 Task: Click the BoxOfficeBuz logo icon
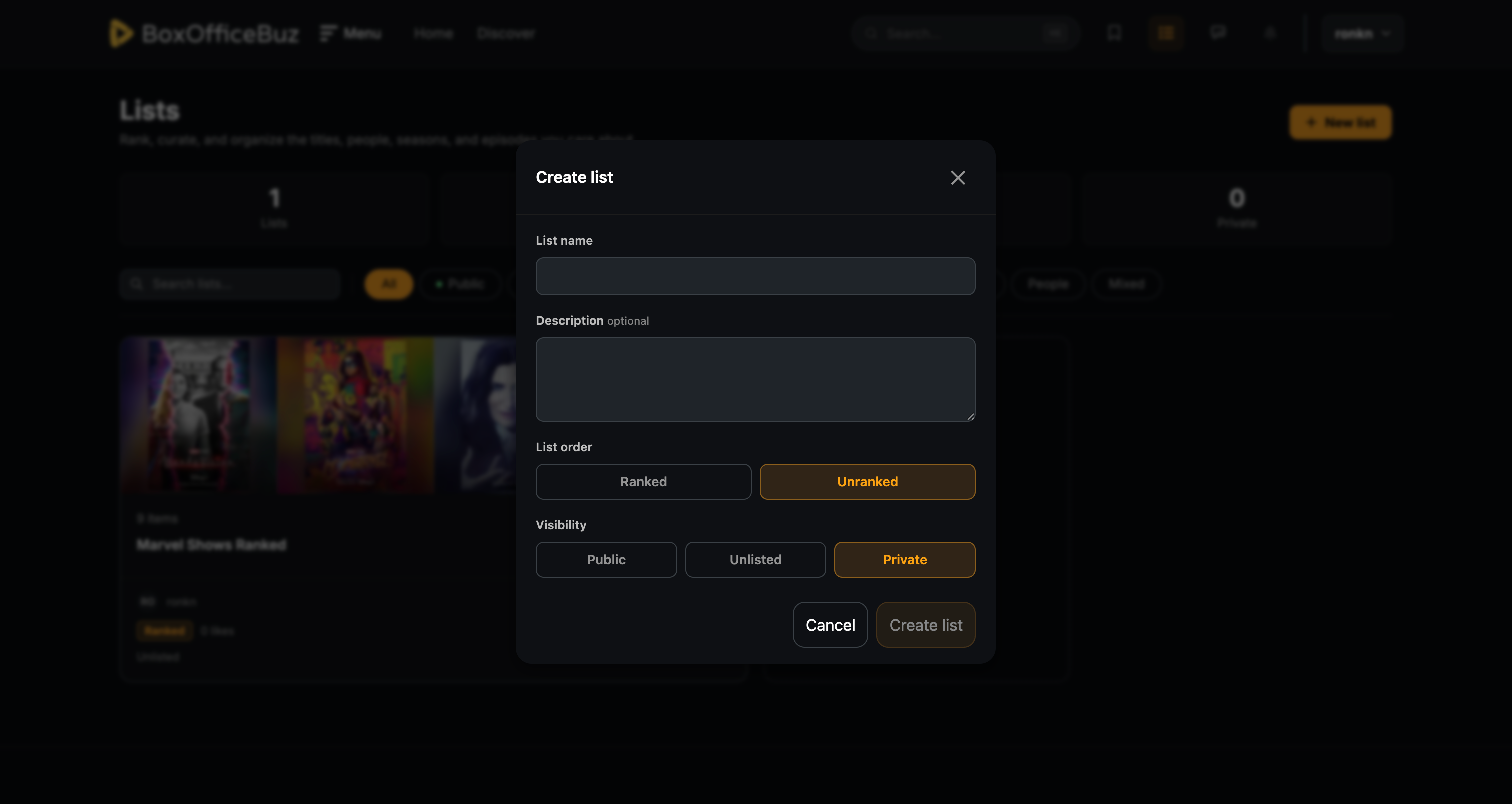[x=121, y=33]
